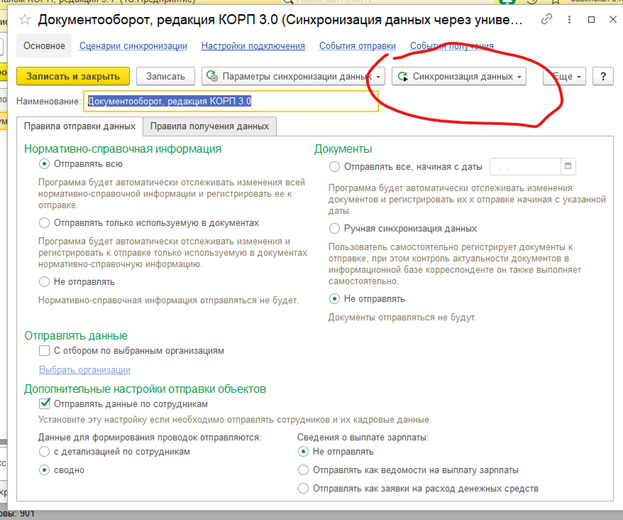The width and height of the screenshot is (623, 520).
Task: Click into the Наименование field
Action: [230, 101]
